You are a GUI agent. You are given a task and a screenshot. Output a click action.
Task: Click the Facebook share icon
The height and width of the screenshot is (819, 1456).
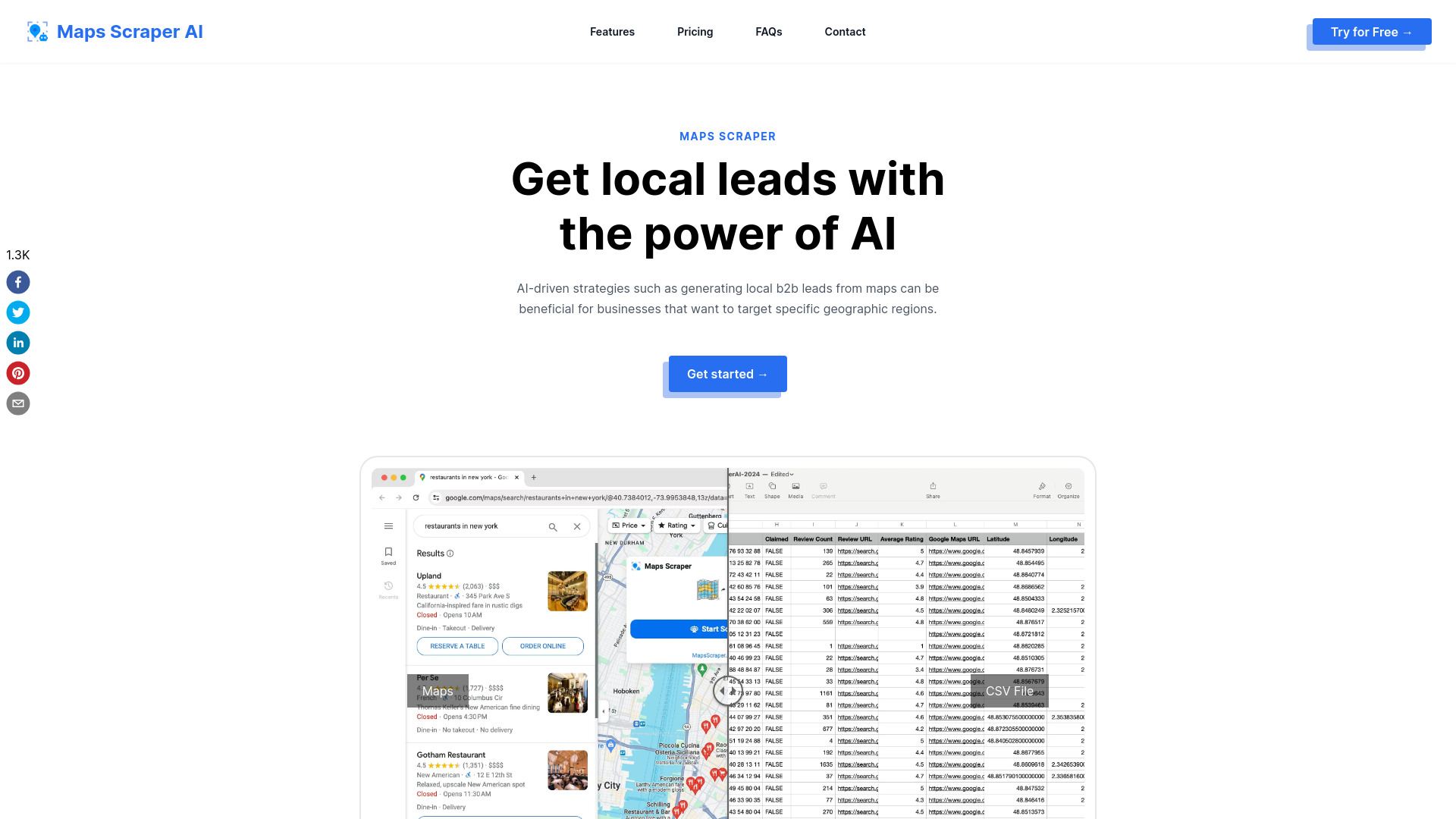coord(18,282)
